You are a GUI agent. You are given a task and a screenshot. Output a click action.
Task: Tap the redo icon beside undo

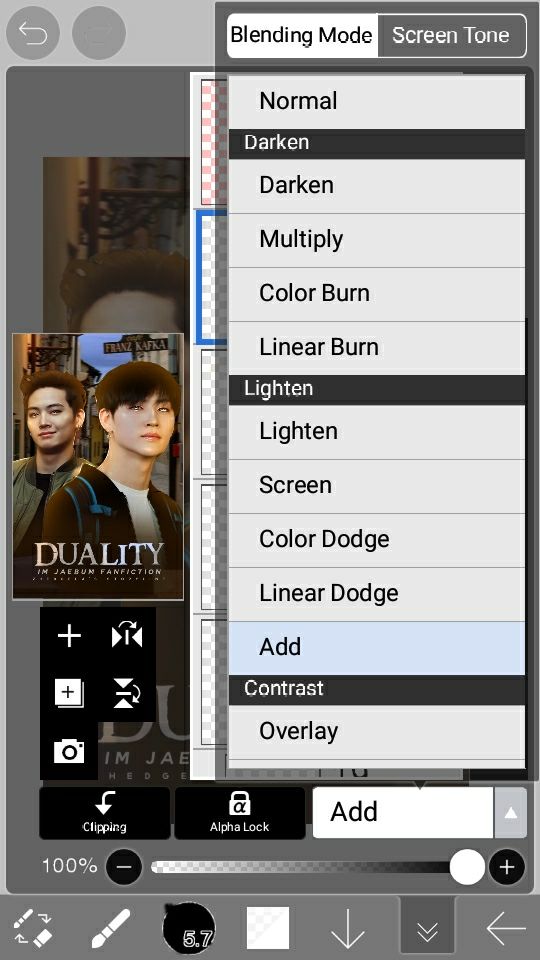[99, 33]
